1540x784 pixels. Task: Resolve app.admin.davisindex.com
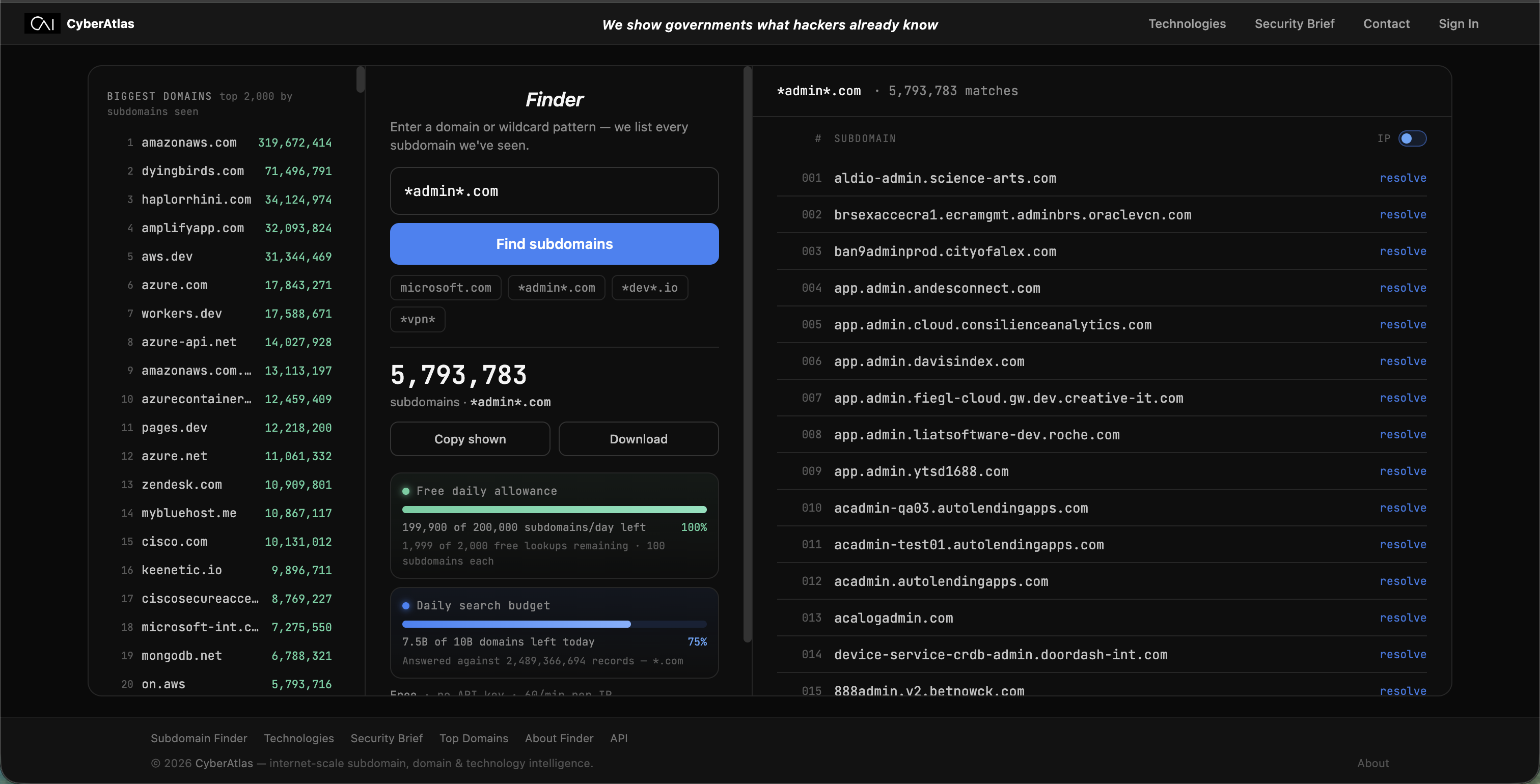click(x=1402, y=361)
